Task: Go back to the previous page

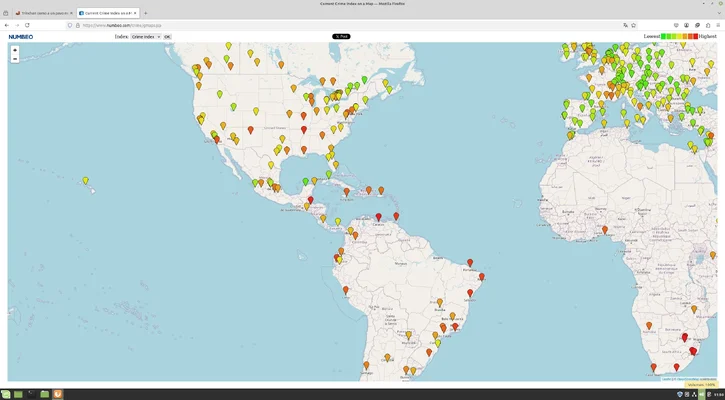Action: [6, 25]
